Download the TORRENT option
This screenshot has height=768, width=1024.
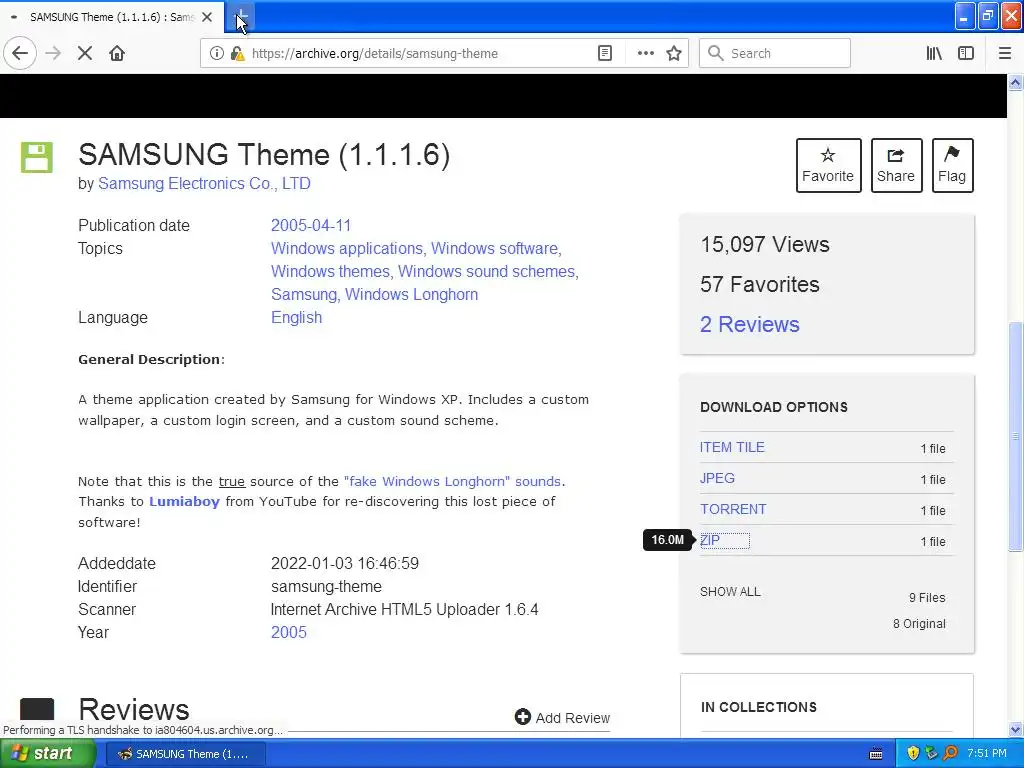[733, 509]
